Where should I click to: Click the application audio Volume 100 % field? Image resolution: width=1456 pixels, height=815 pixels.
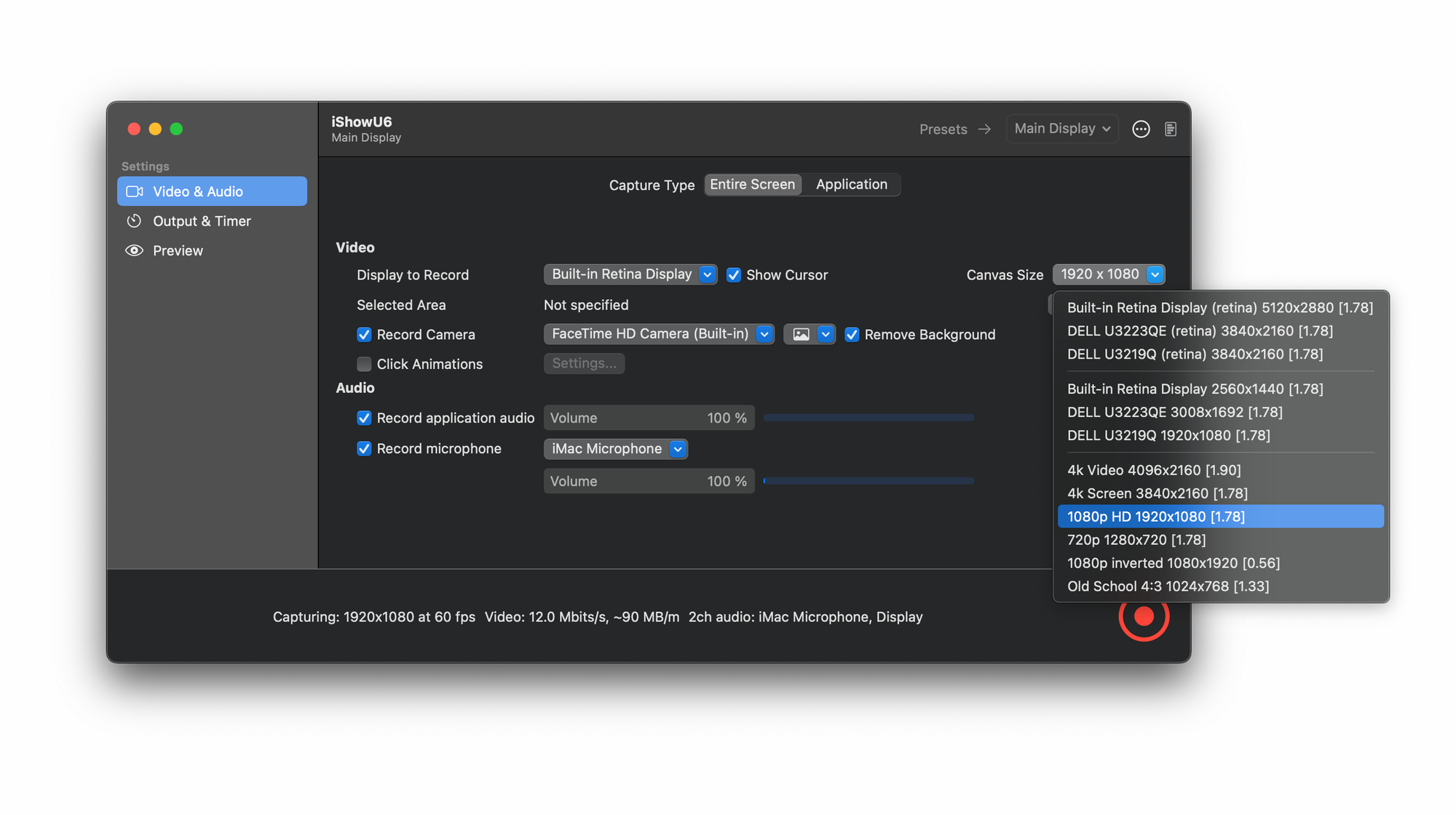pos(649,418)
